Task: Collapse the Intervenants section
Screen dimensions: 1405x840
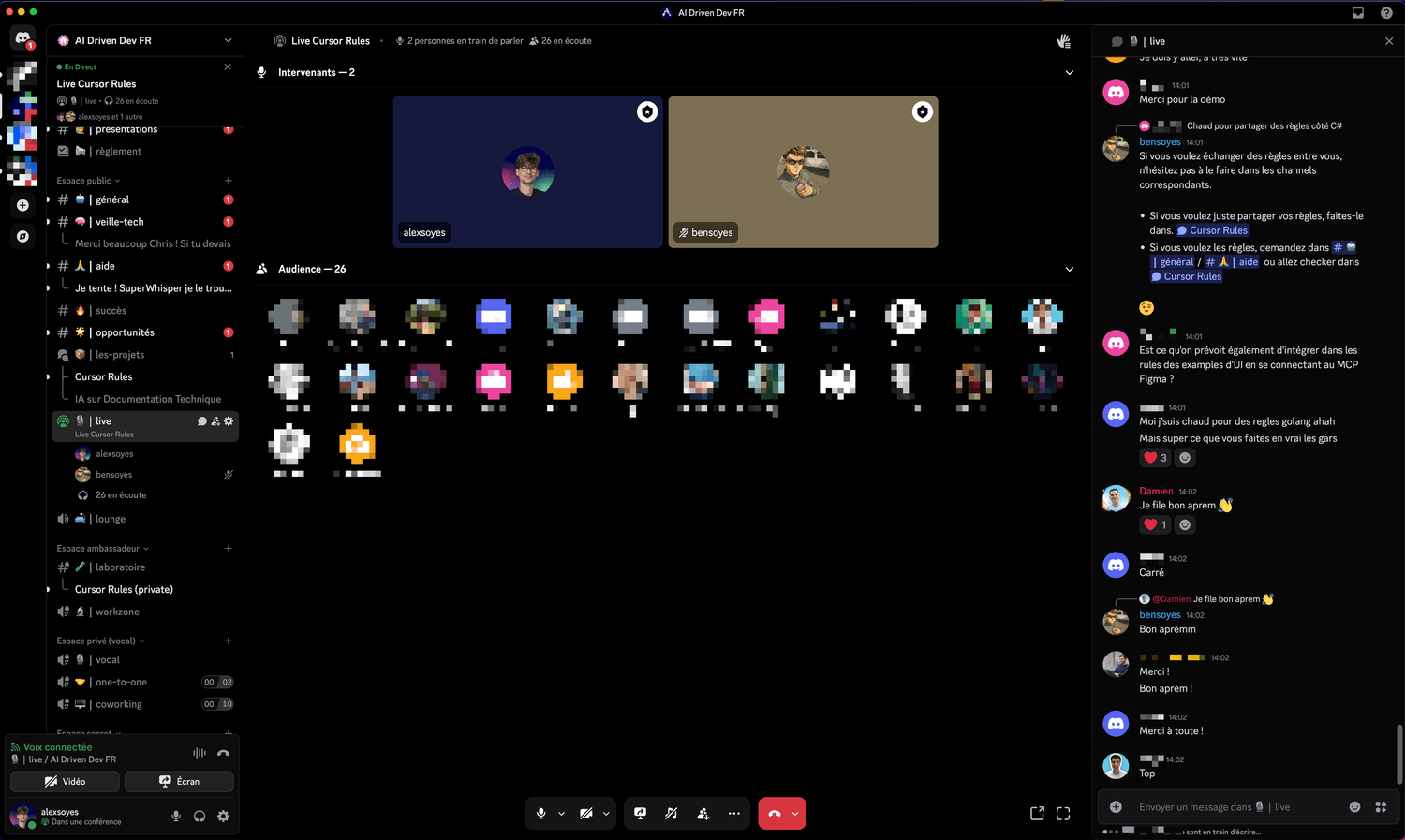Action: [x=1070, y=72]
